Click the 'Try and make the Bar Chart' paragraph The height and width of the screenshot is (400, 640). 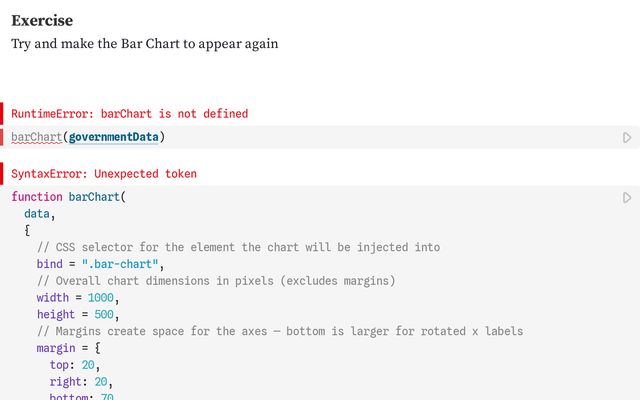click(x=144, y=44)
